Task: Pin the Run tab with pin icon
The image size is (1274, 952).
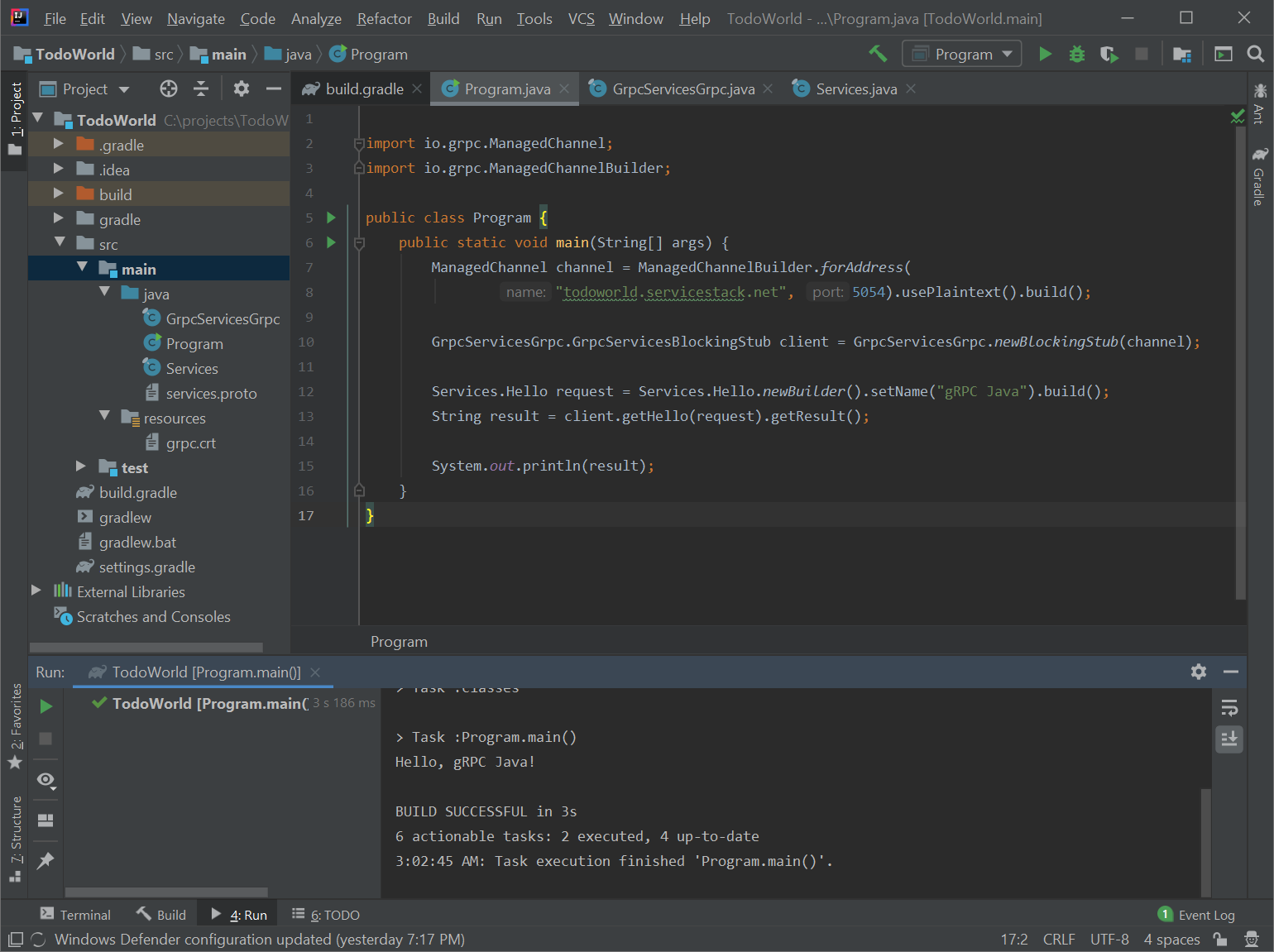Action: 45,861
